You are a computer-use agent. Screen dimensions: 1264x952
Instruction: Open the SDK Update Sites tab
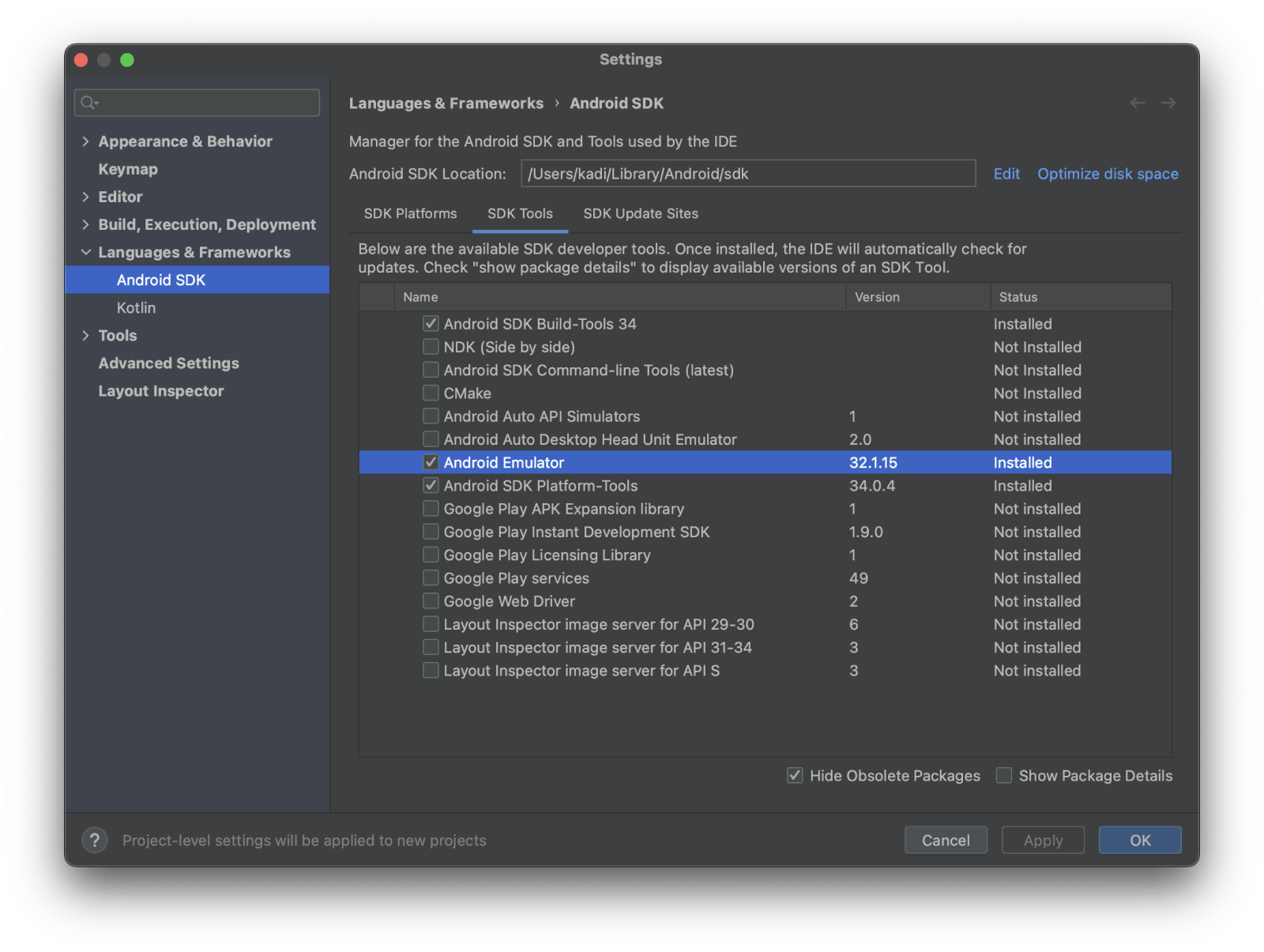tap(640, 213)
